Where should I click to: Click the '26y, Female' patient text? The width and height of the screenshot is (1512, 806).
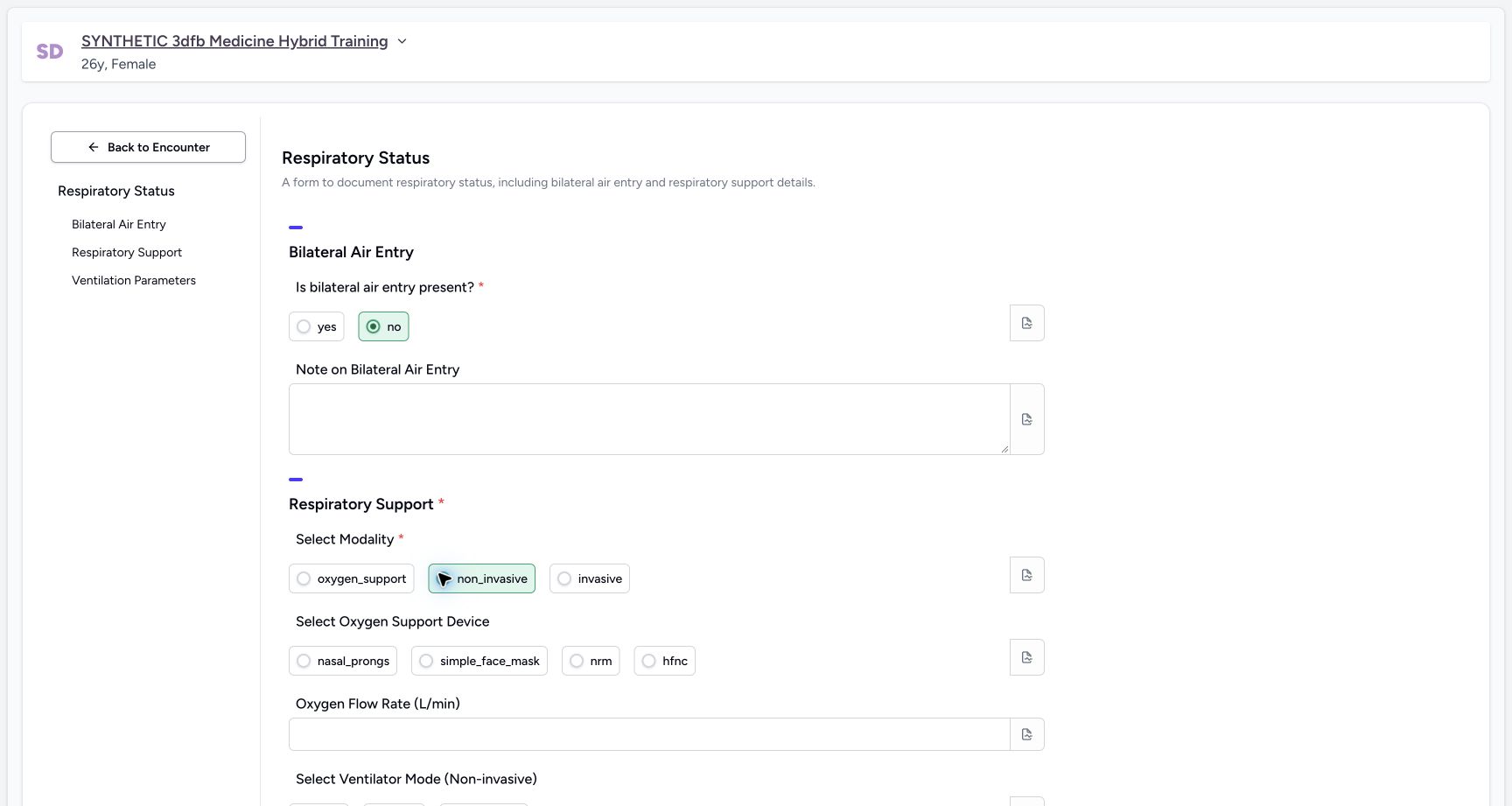tap(119, 64)
